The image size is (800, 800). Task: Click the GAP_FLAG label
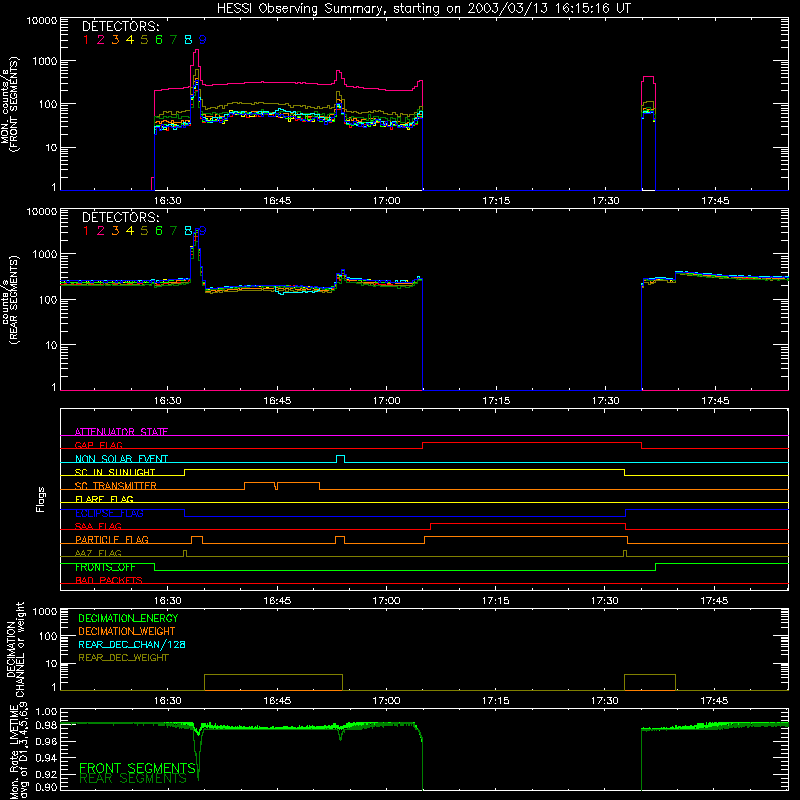click(x=98, y=445)
